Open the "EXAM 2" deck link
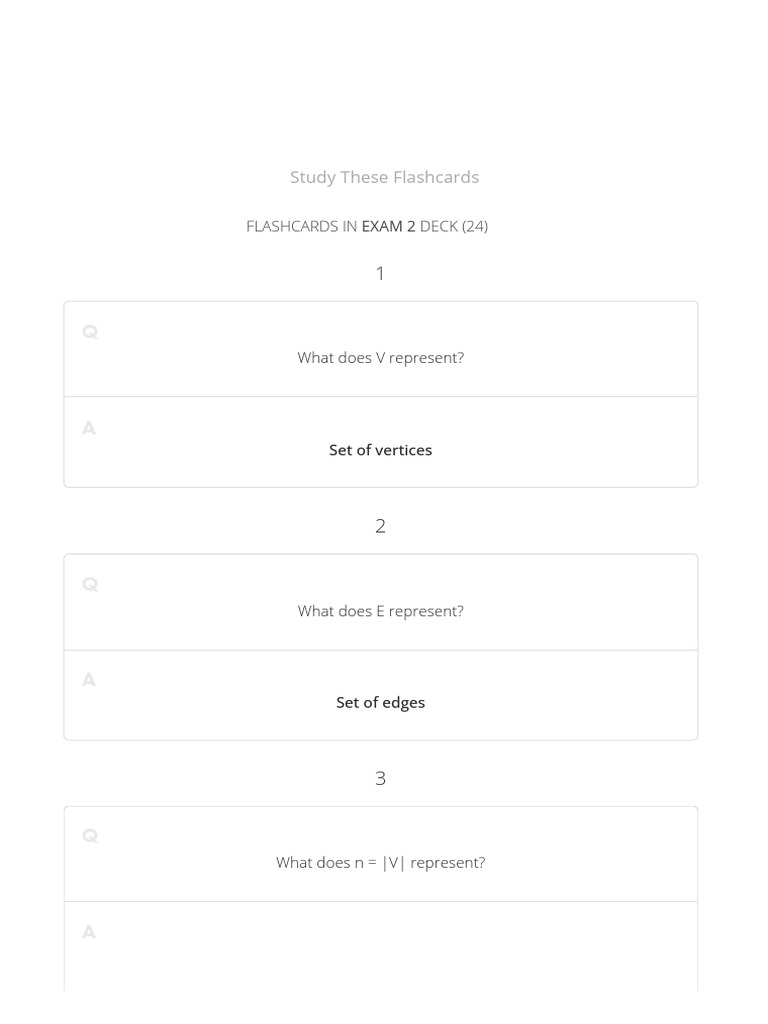Image resolution: width=768 pixels, height=1024 pixels. (388, 226)
